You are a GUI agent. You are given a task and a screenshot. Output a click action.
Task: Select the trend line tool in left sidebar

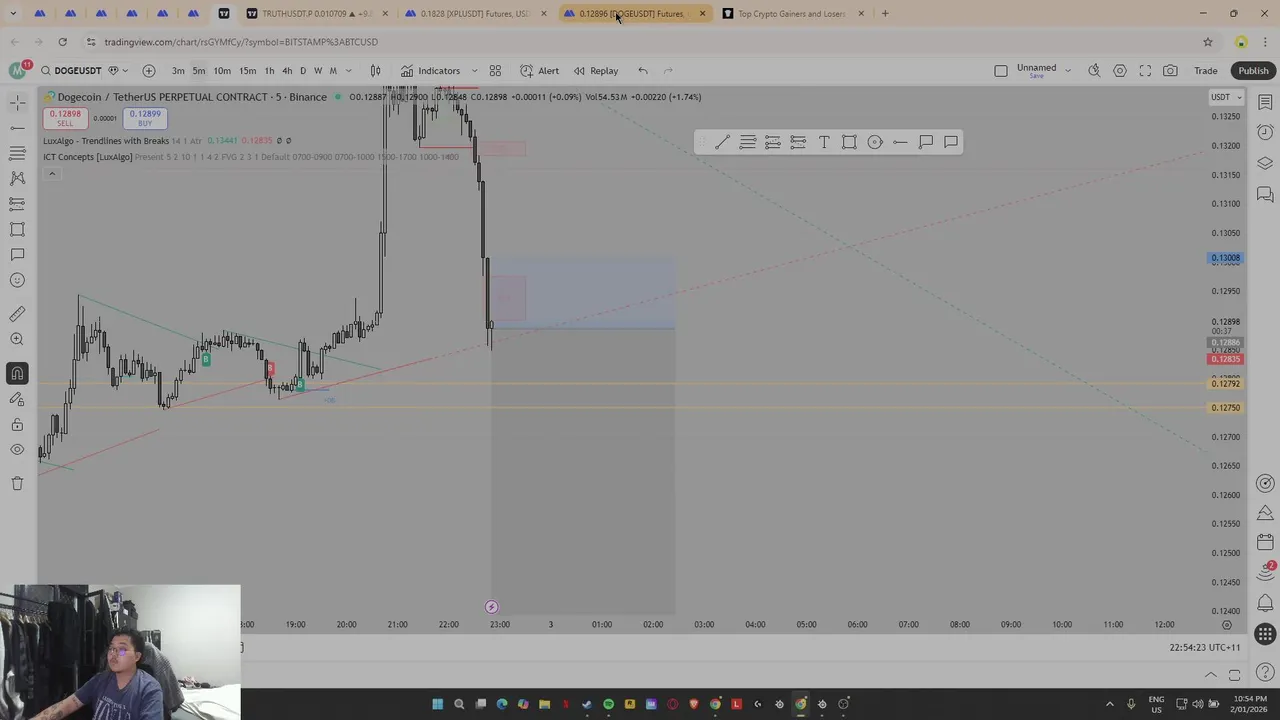click(17, 128)
